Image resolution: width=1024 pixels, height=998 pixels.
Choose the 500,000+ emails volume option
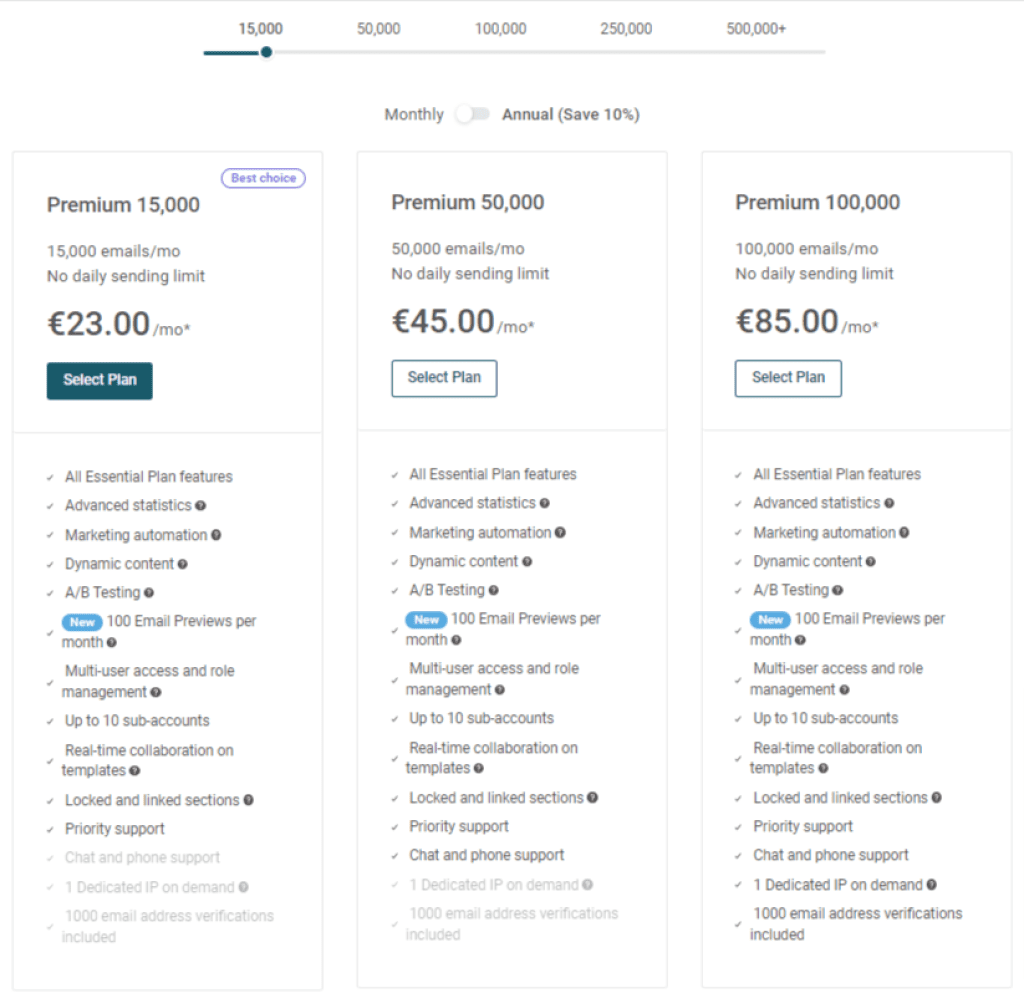pos(756,29)
